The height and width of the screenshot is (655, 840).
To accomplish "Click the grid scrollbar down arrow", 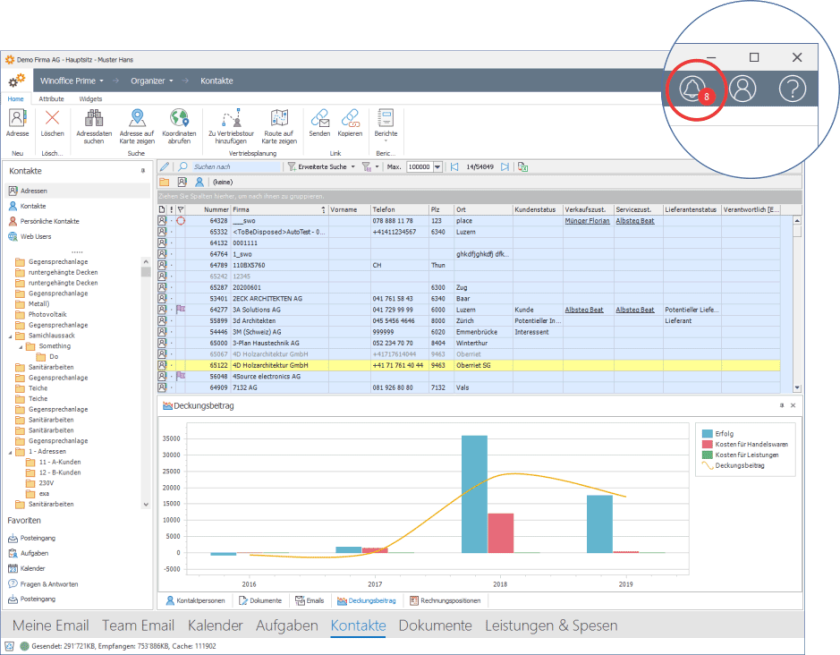I will [x=797, y=388].
